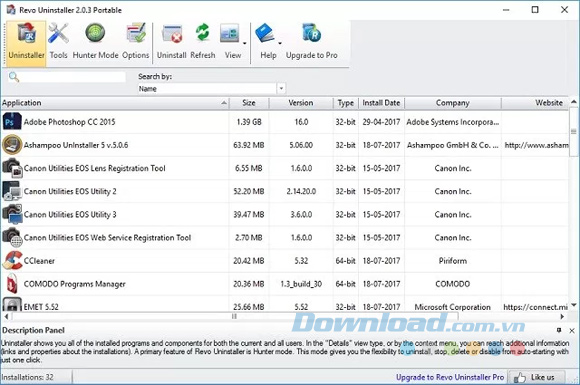Select EOS Web Service Registration Tool icon

12,237
